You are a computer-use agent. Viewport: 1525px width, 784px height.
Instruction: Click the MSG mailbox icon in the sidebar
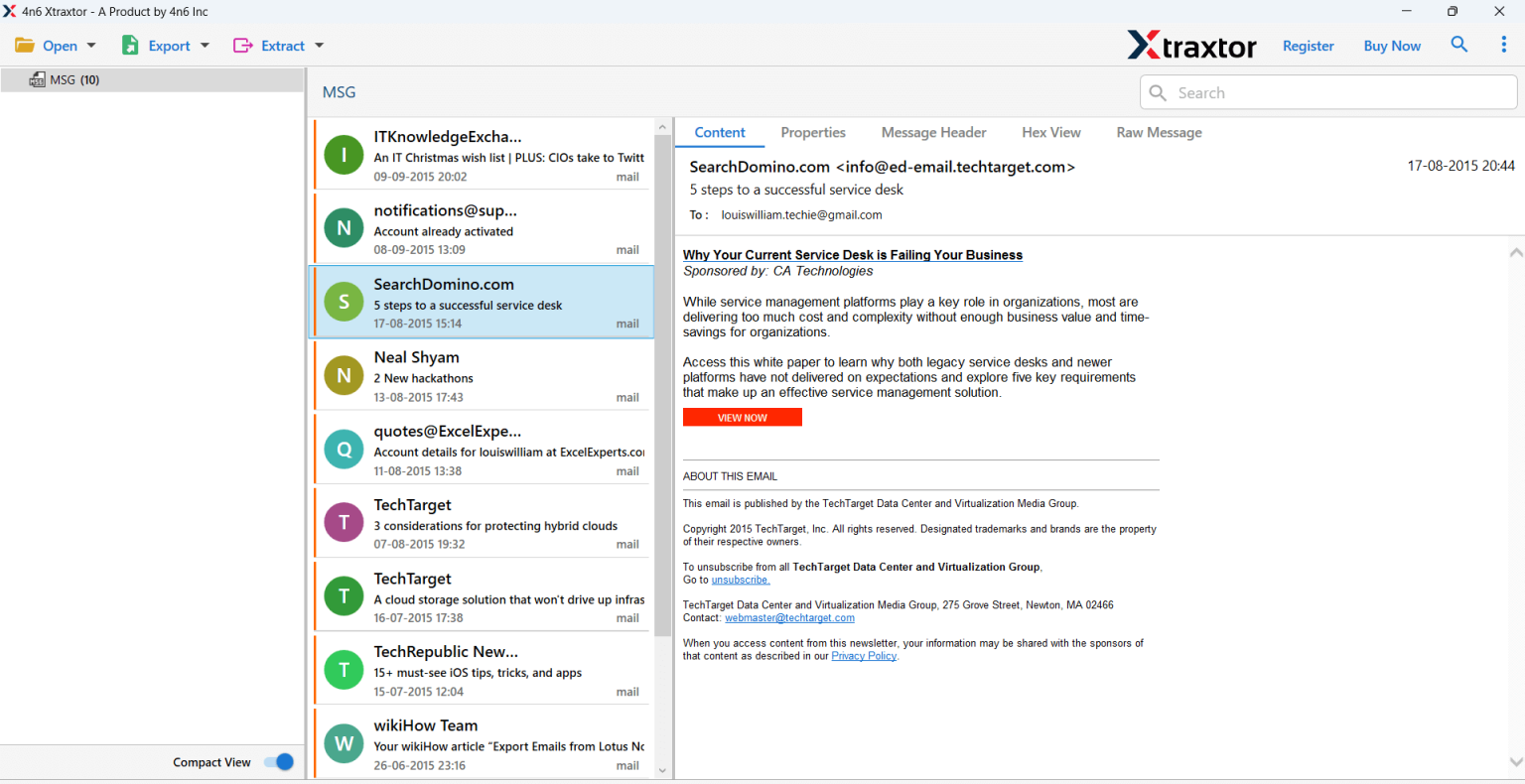37,79
